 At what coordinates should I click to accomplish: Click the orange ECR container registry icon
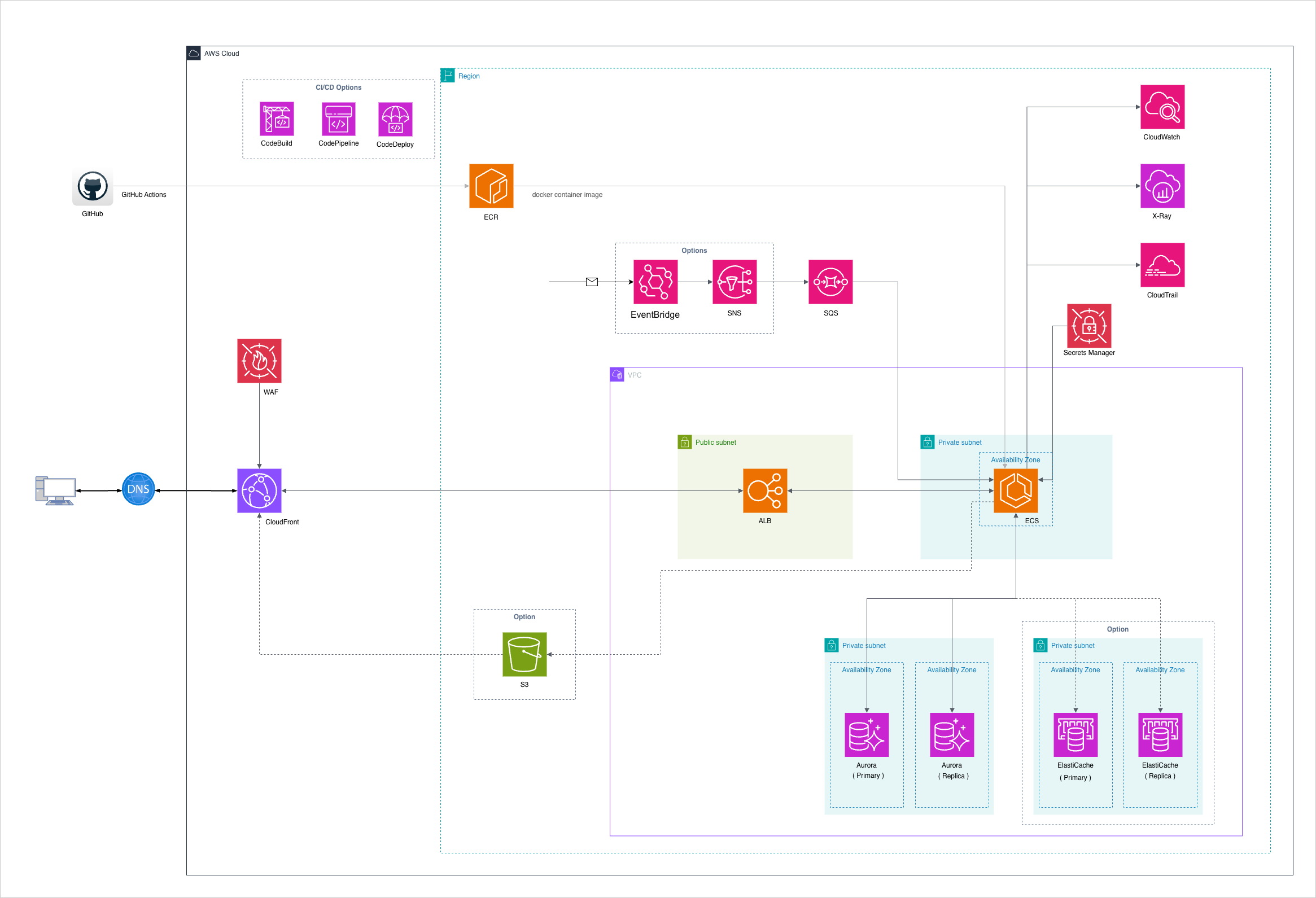[x=491, y=186]
